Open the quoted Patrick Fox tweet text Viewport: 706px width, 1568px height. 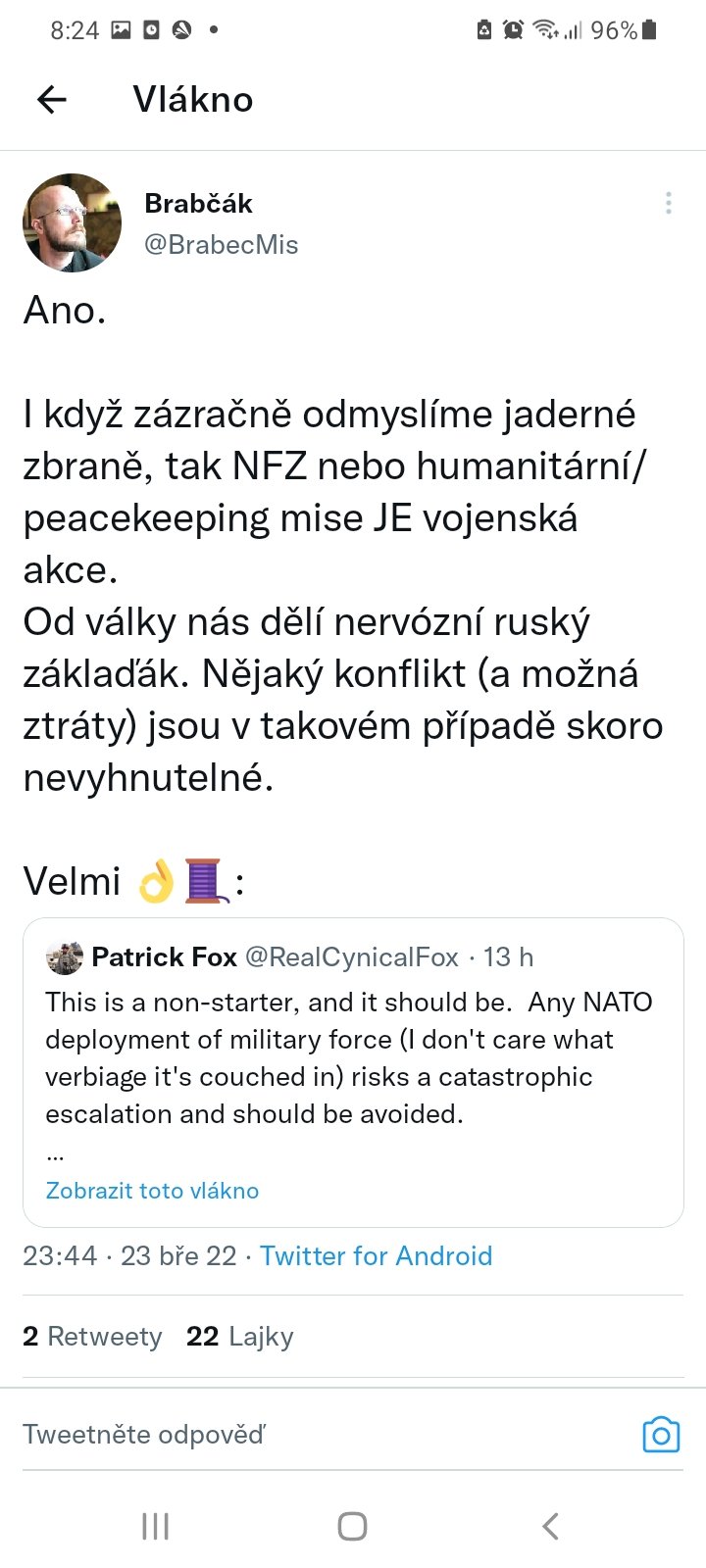[348, 1058]
